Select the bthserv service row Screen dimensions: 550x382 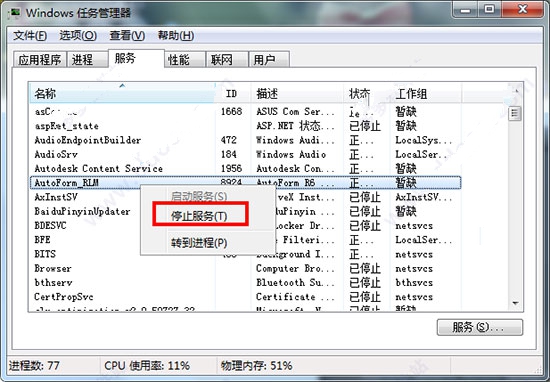tap(245, 283)
